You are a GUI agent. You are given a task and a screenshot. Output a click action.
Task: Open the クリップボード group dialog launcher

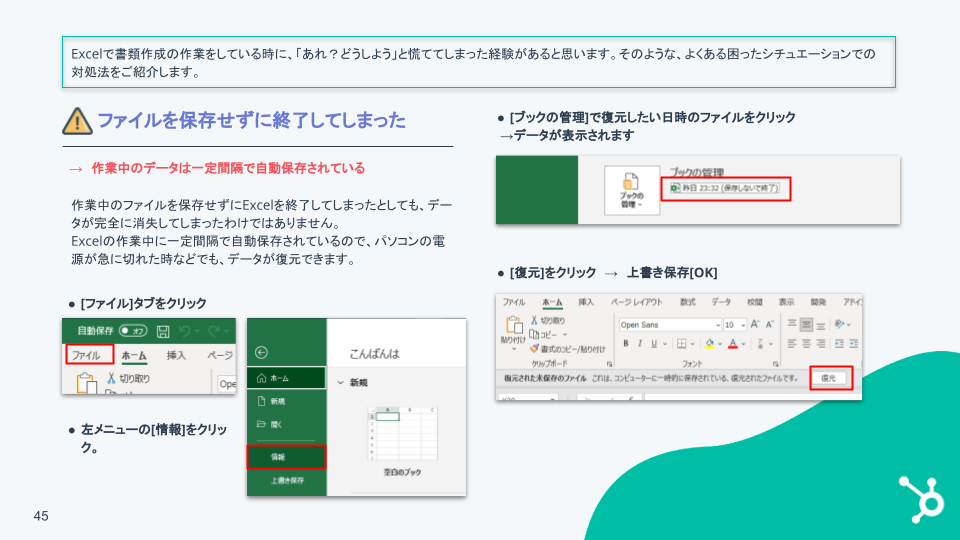pos(609,364)
